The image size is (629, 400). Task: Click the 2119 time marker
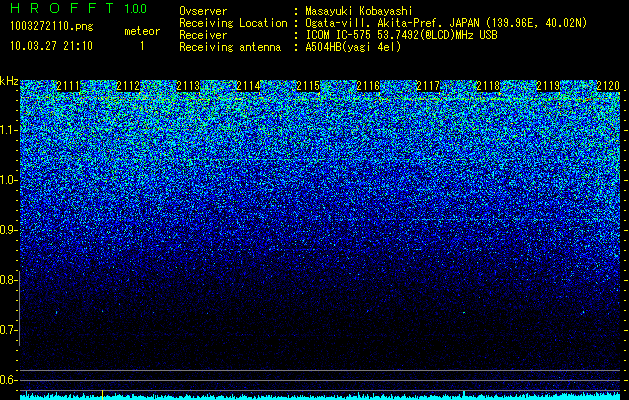[x=548, y=86]
